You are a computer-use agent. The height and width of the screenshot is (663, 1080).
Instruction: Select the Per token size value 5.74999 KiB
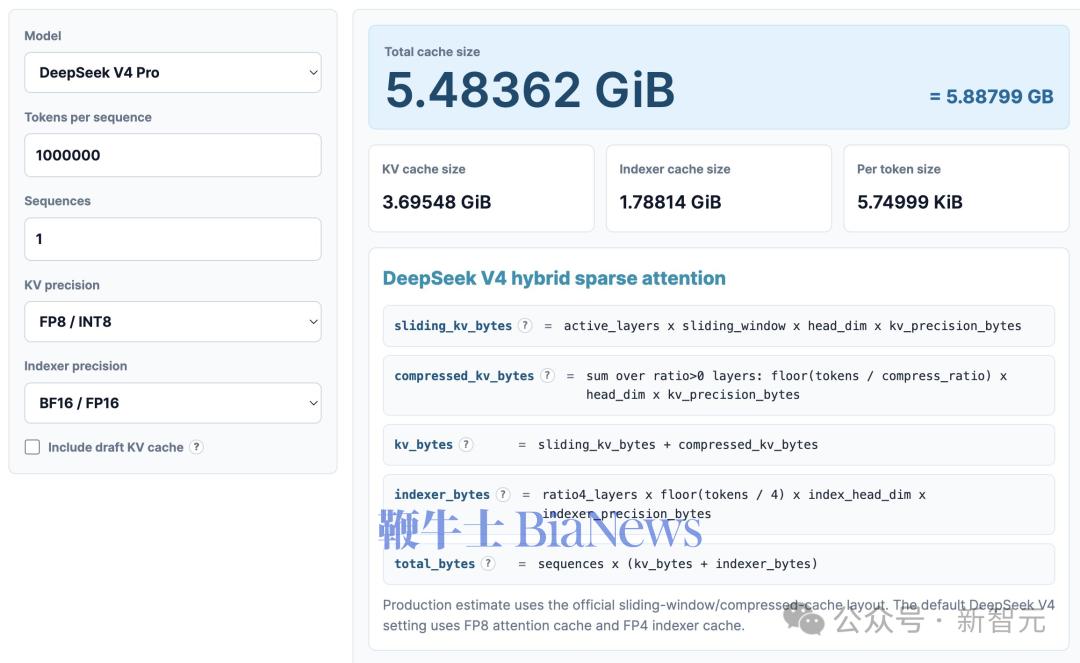[910, 202]
